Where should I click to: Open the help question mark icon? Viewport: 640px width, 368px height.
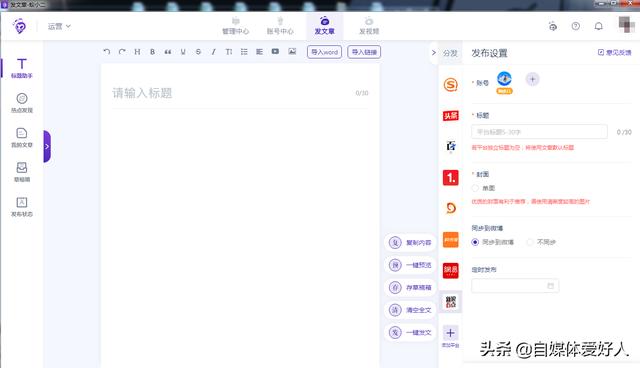[x=576, y=26]
